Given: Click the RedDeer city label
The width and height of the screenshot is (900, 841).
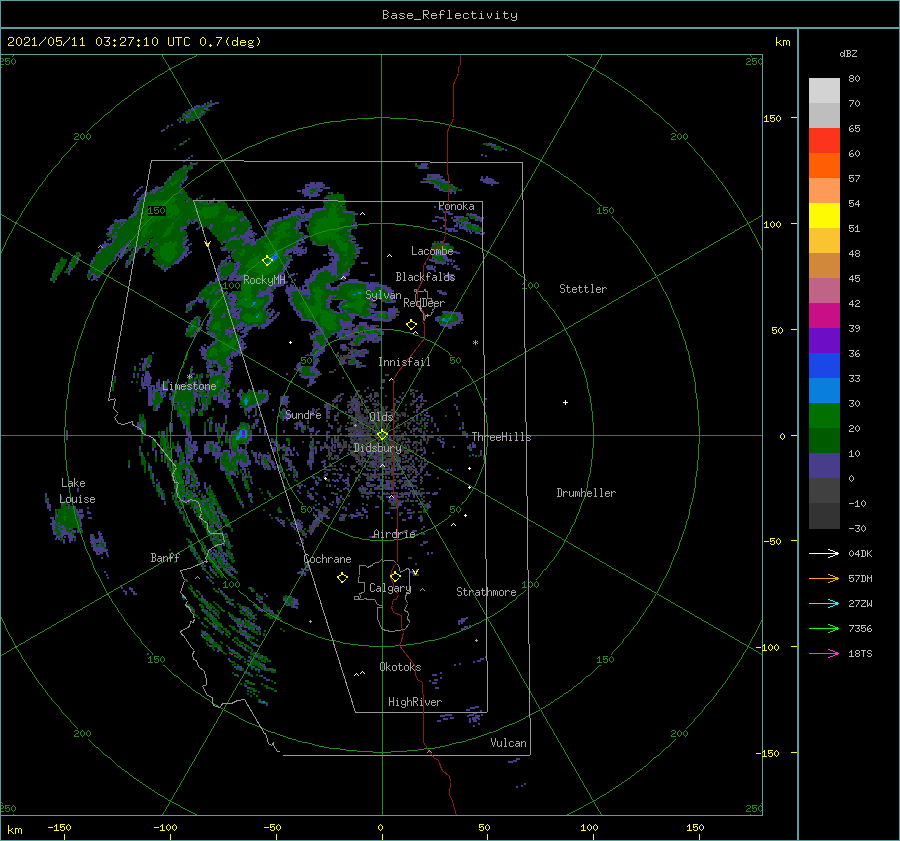Looking at the screenshot, I should [424, 303].
